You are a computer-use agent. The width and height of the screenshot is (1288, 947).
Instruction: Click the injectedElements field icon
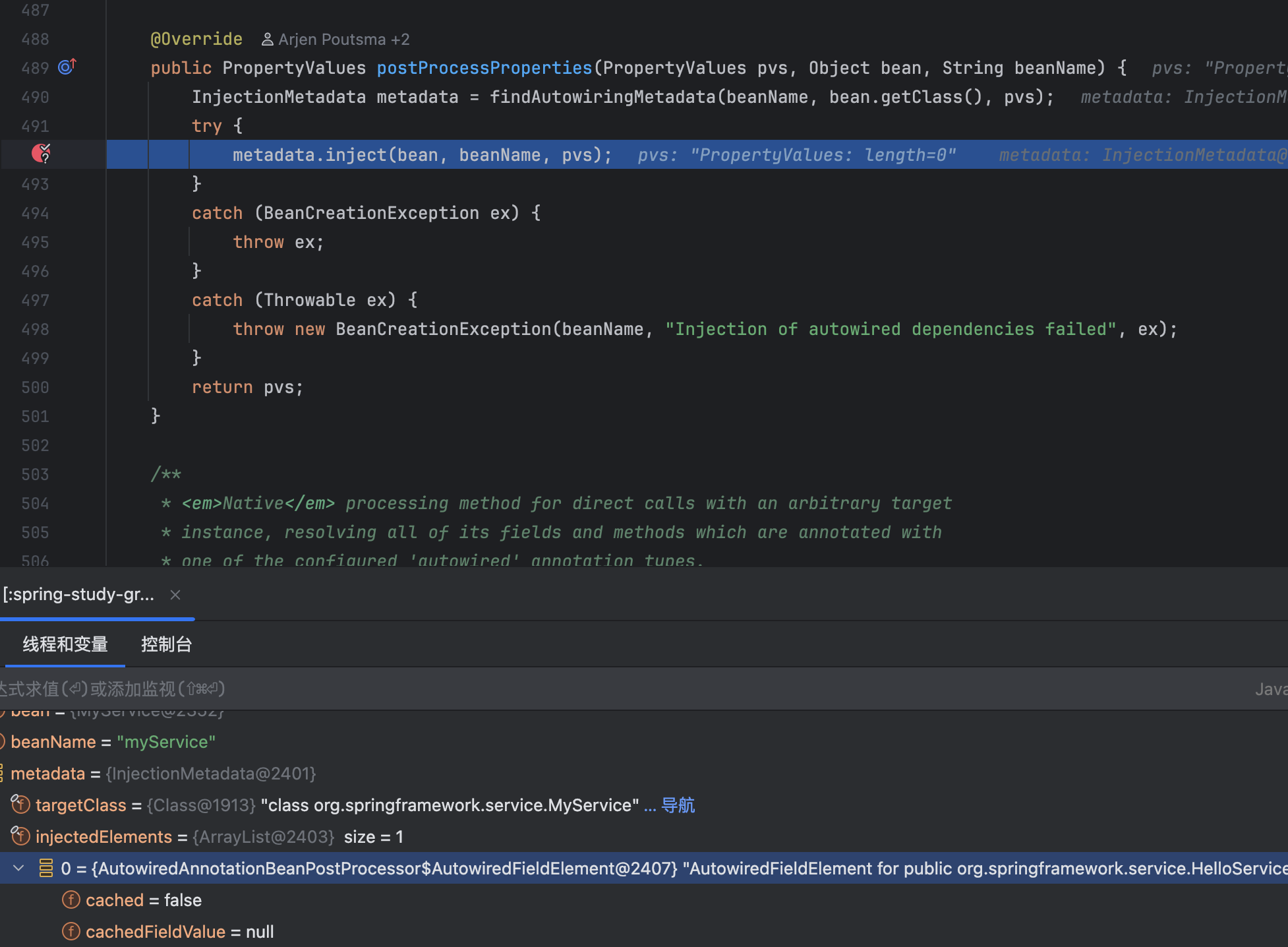pyautogui.click(x=20, y=836)
